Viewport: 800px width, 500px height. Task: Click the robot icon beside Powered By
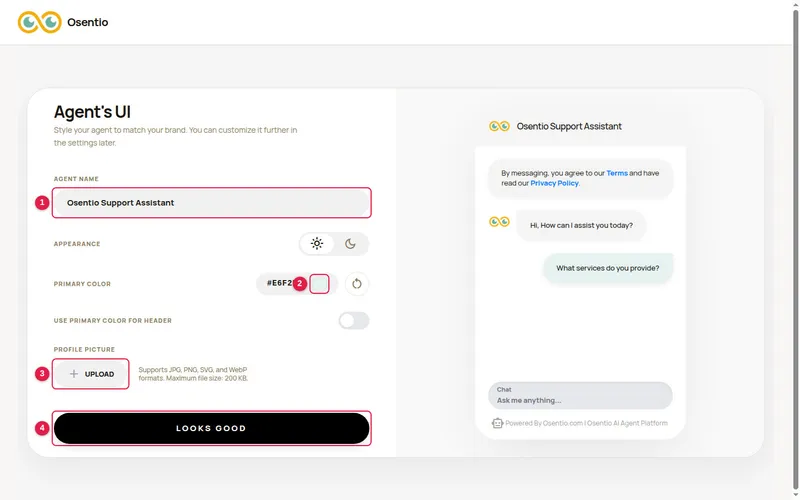[x=497, y=423]
